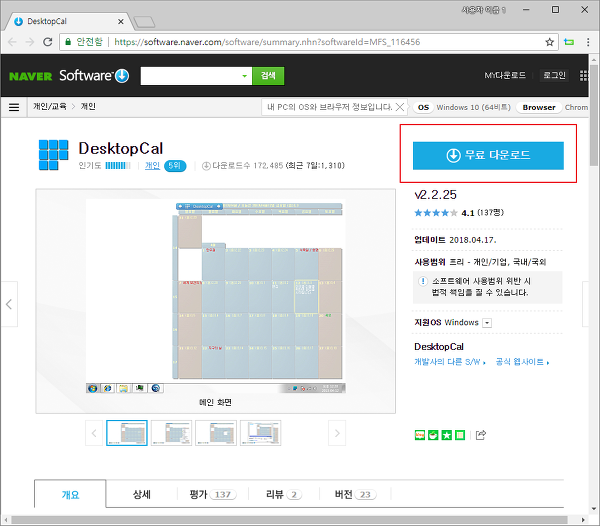Go to the 개인/교육 breadcrumb category
The image size is (600, 526).
(x=49, y=106)
